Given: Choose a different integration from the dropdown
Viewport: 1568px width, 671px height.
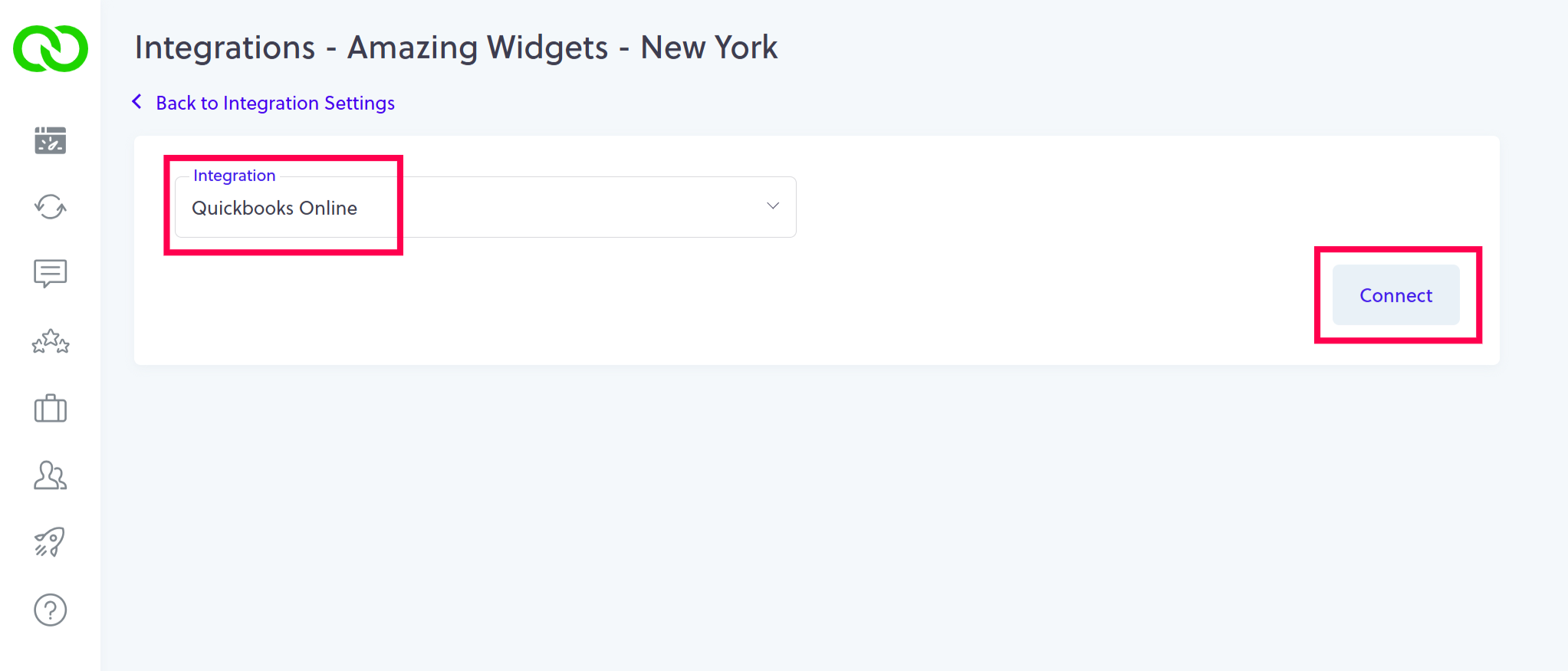Looking at the screenshot, I should pyautogui.click(x=771, y=206).
